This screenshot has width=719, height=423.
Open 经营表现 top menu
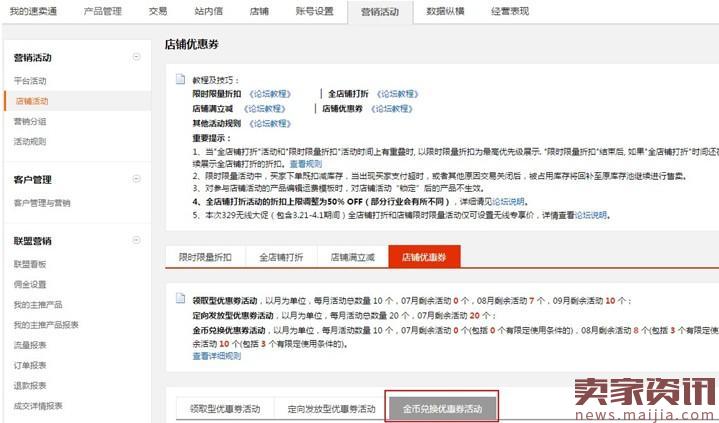pos(510,11)
